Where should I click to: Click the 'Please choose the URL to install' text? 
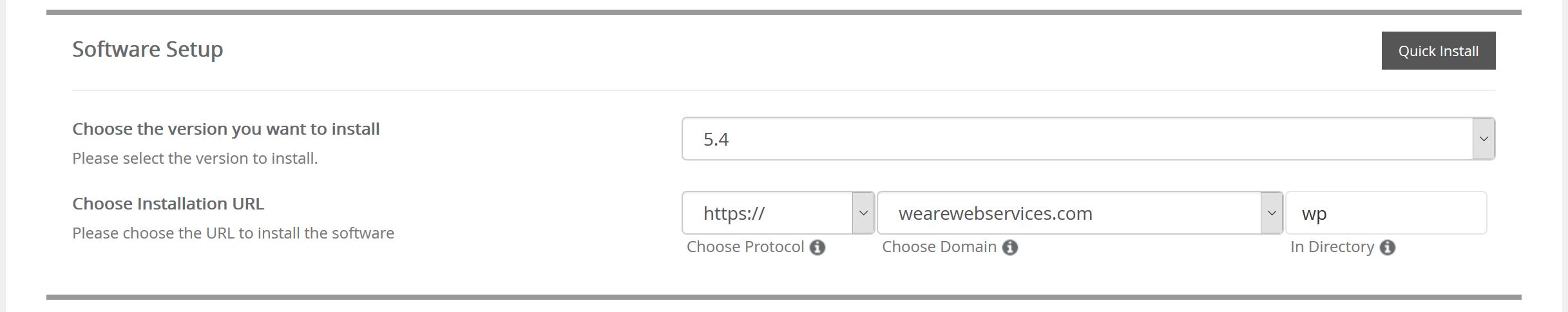click(x=233, y=233)
